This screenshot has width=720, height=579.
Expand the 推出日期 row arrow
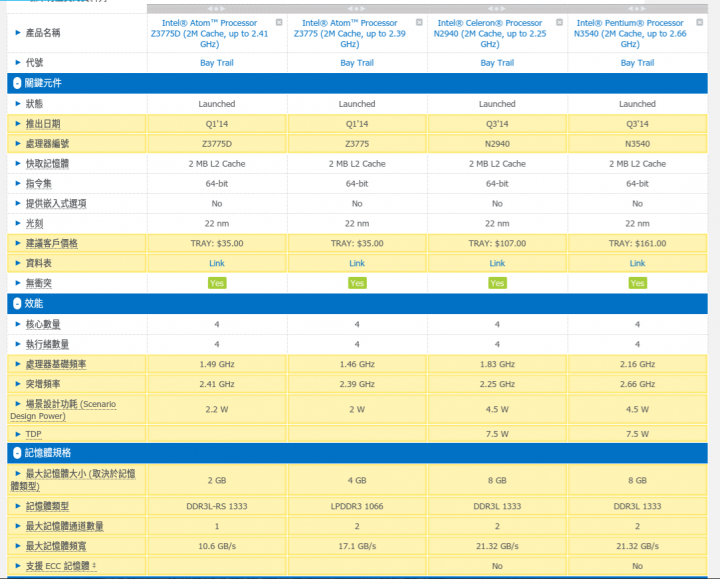[18, 124]
